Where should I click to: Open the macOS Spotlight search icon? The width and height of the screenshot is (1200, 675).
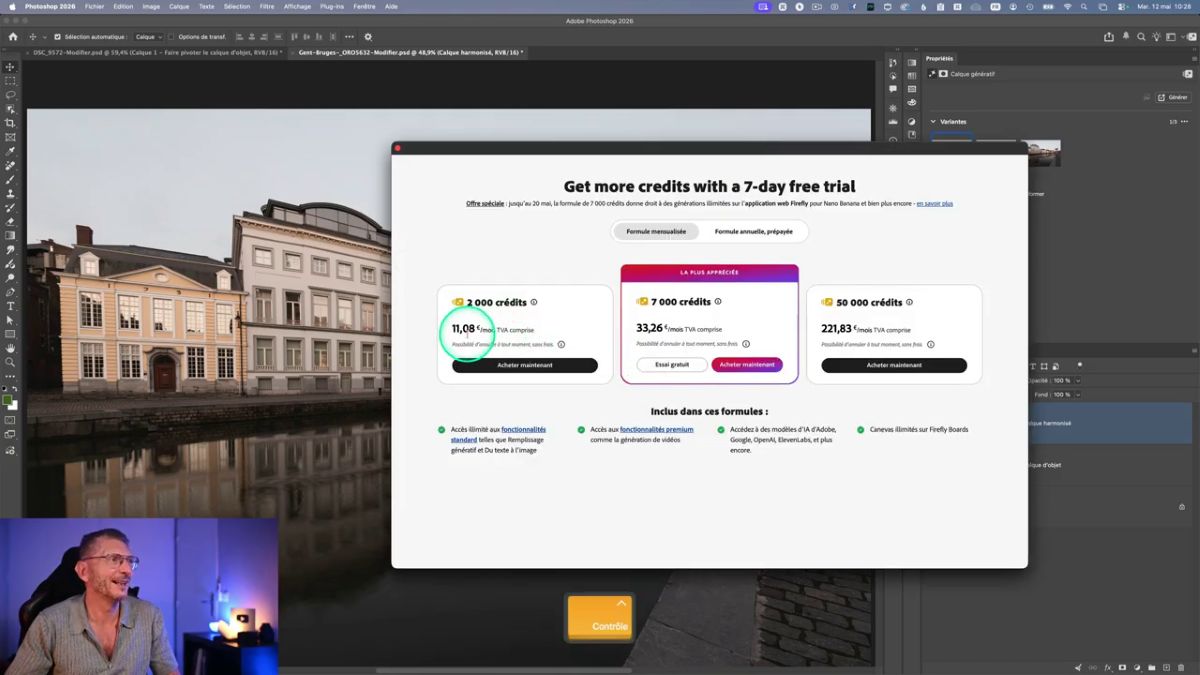[1084, 6]
